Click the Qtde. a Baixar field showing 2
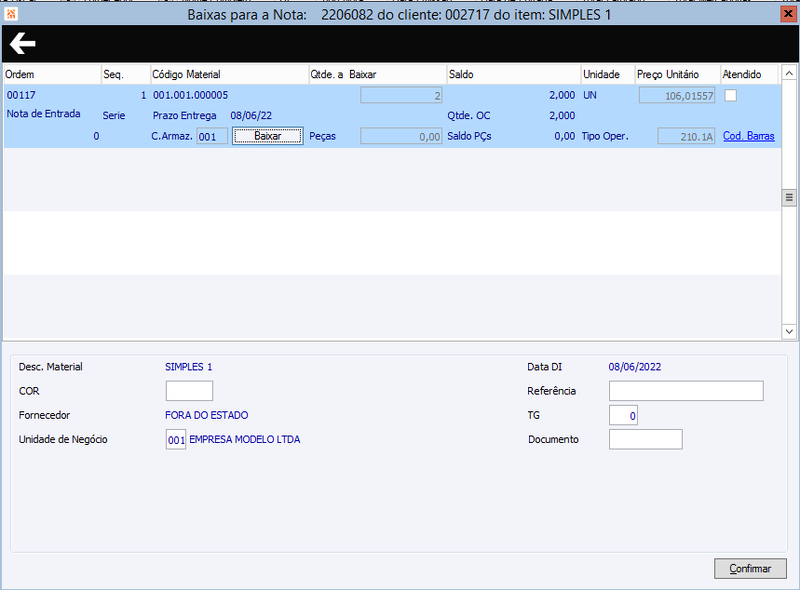 (x=401, y=95)
